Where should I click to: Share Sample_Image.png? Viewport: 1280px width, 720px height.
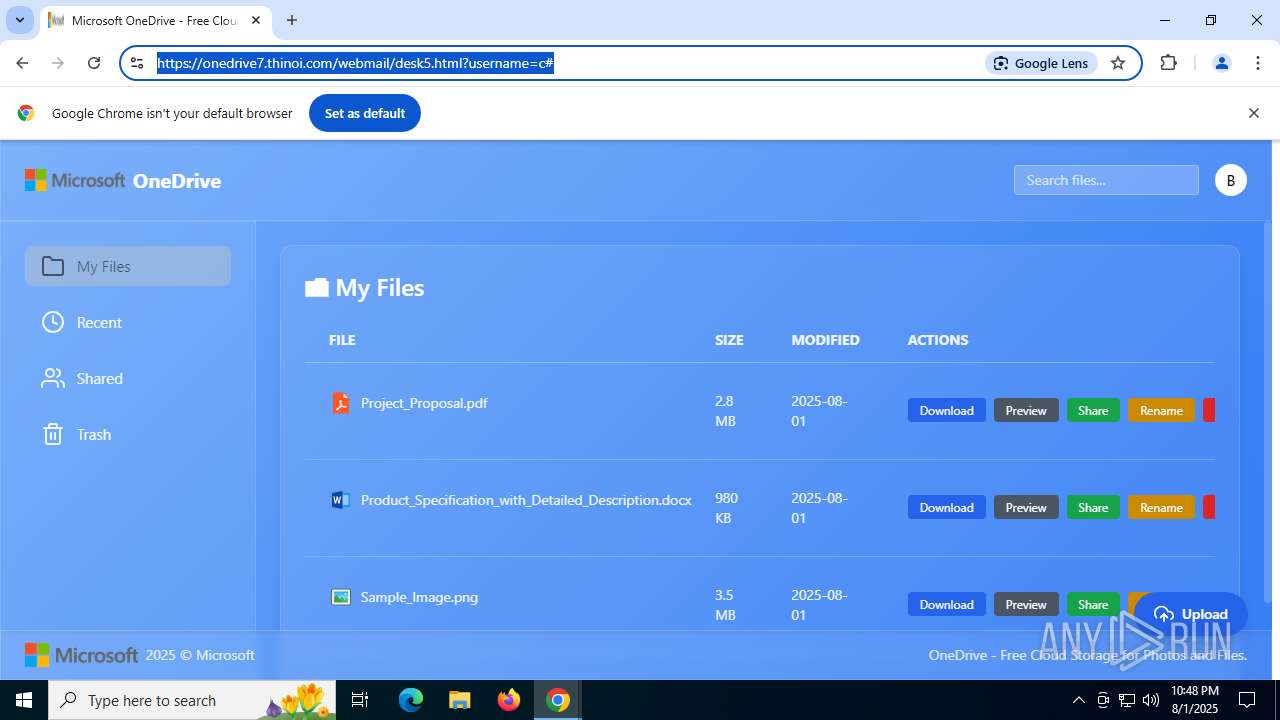click(x=1093, y=604)
